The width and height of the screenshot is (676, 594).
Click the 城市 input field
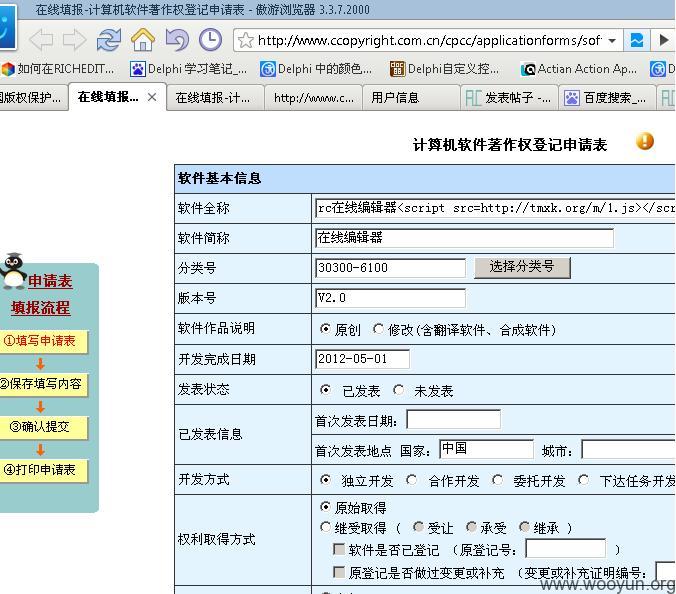tap(628, 449)
